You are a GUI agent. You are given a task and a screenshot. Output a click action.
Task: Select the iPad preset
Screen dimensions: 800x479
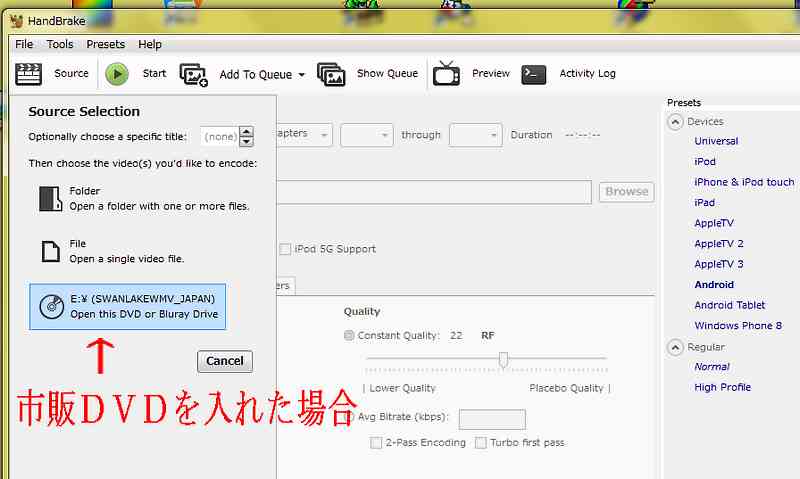[705, 203]
